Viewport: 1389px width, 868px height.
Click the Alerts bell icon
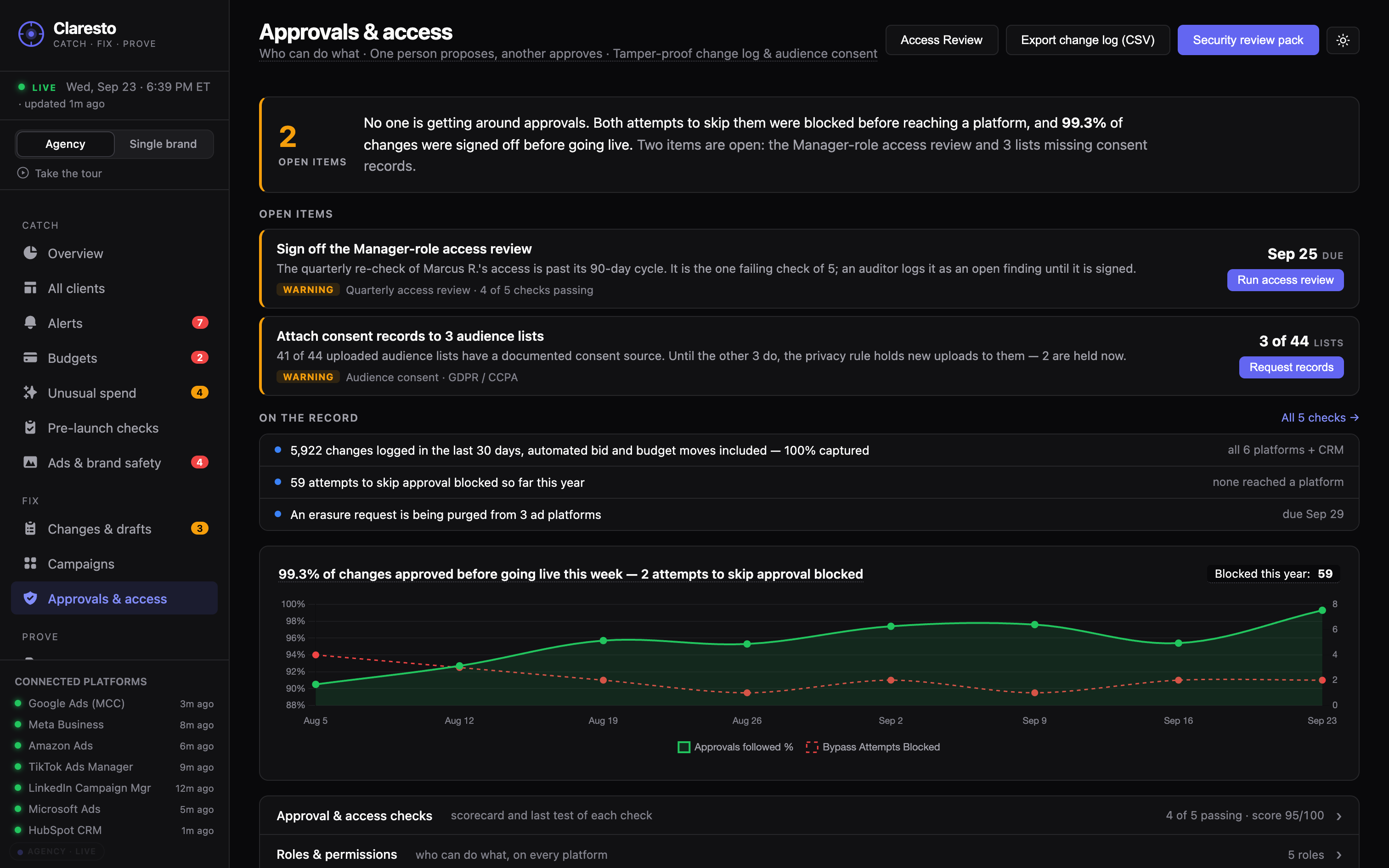point(30,322)
